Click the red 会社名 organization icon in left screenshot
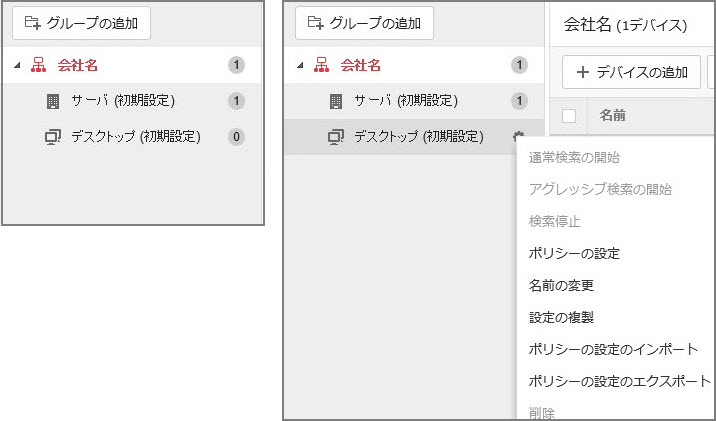Image resolution: width=716 pixels, height=421 pixels. pos(41,66)
